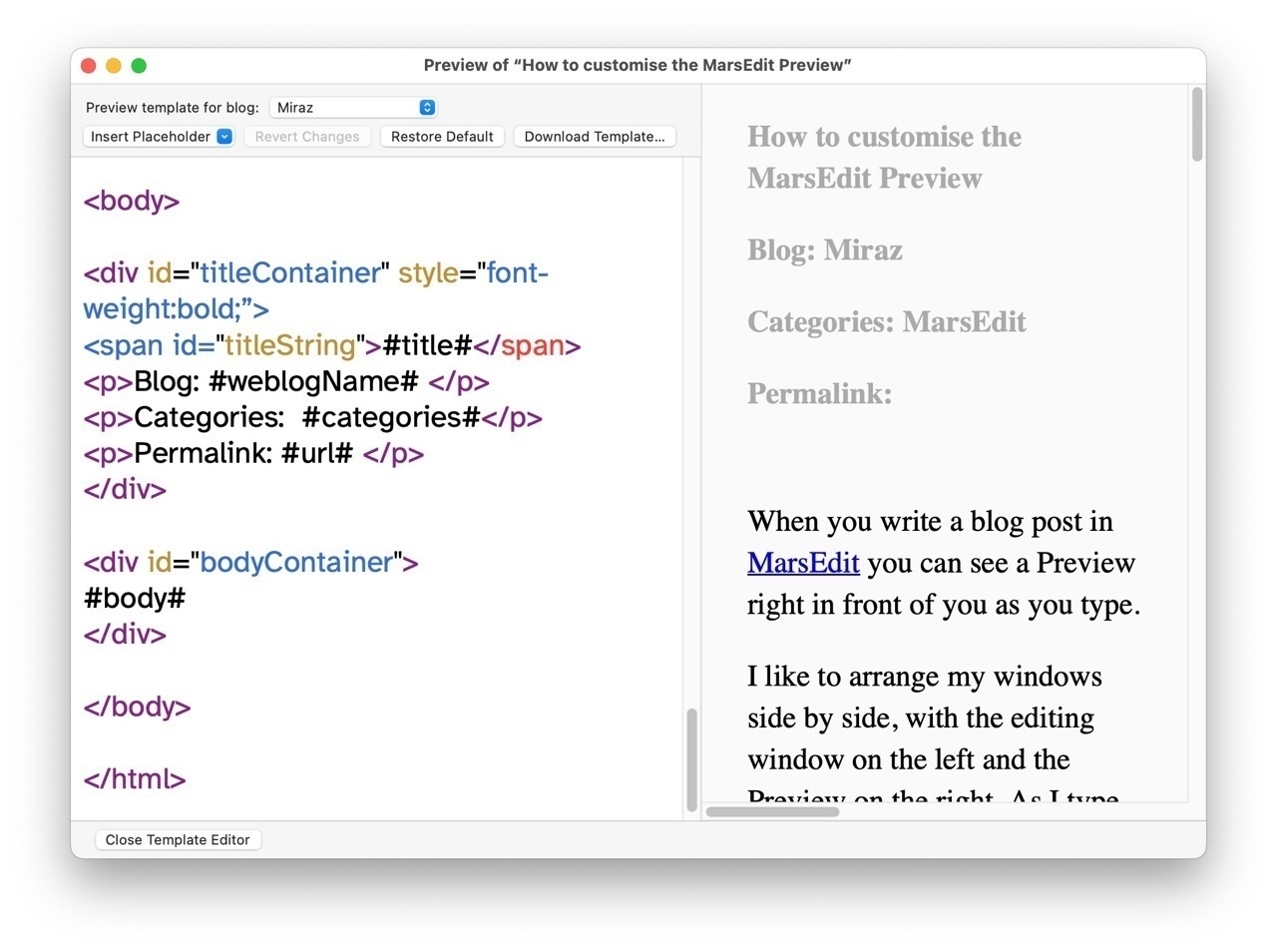Image resolution: width=1277 pixels, height=952 pixels.
Task: Click the preview text 'I like to arrange my windows'
Action: pos(925,677)
